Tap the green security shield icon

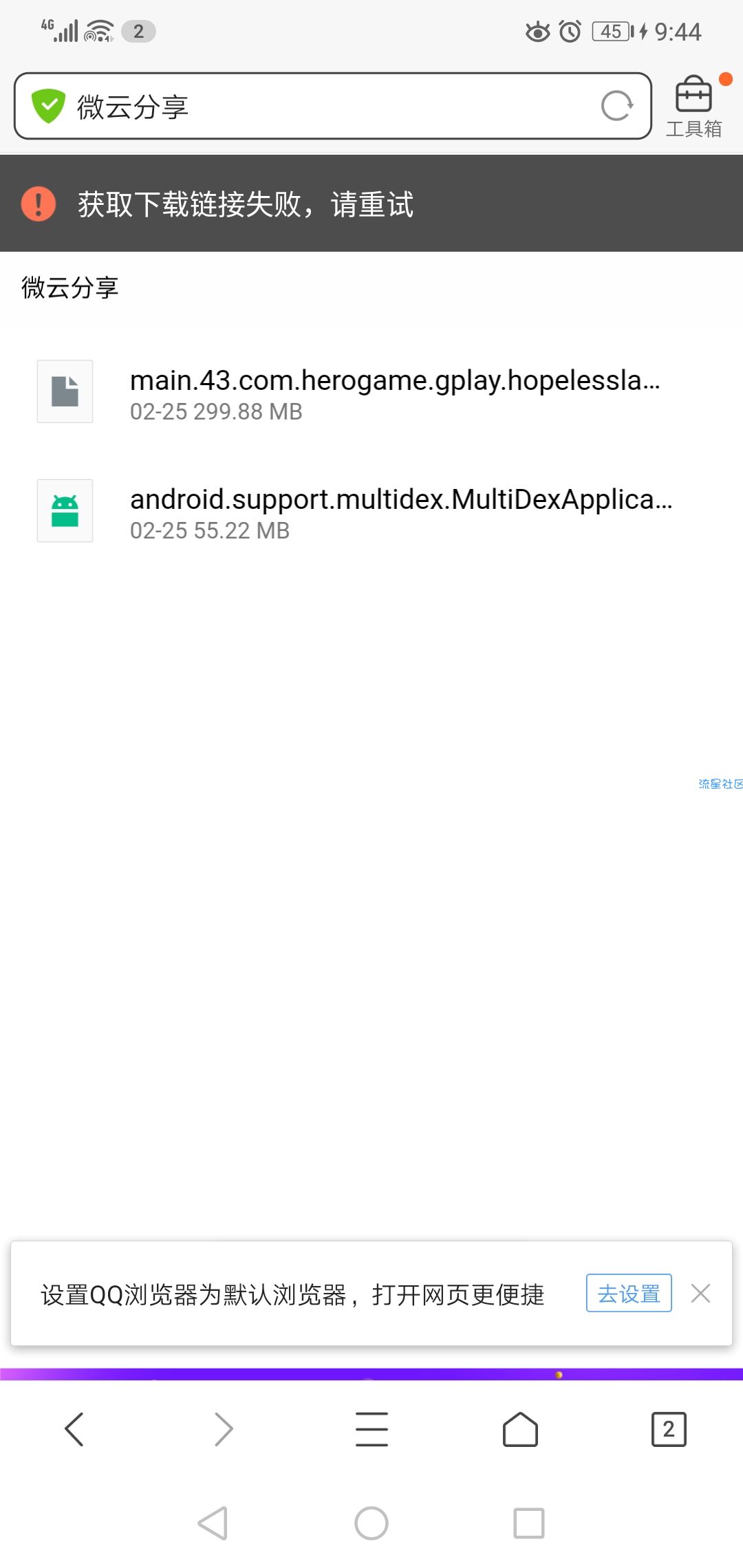tap(48, 106)
